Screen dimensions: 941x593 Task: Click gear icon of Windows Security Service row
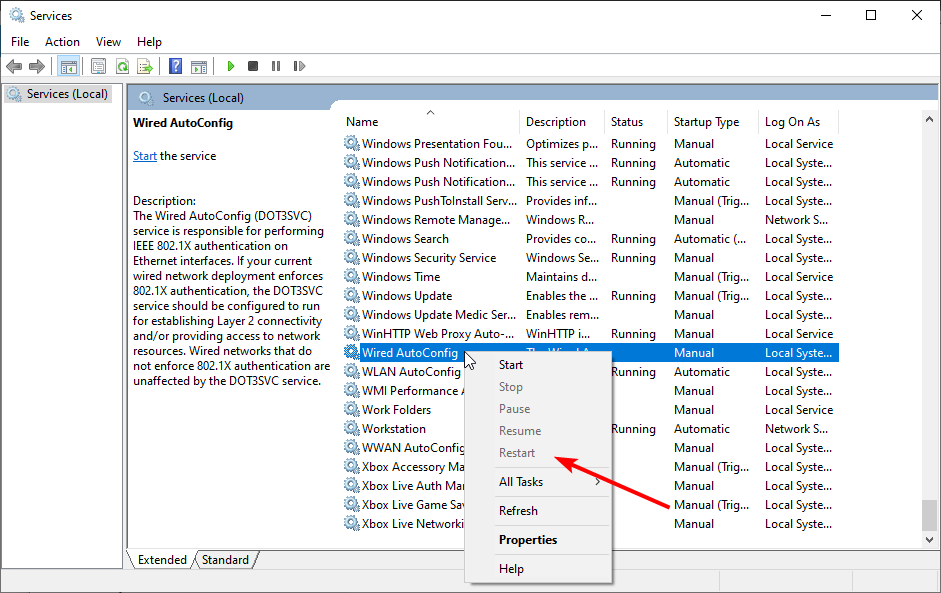351,257
